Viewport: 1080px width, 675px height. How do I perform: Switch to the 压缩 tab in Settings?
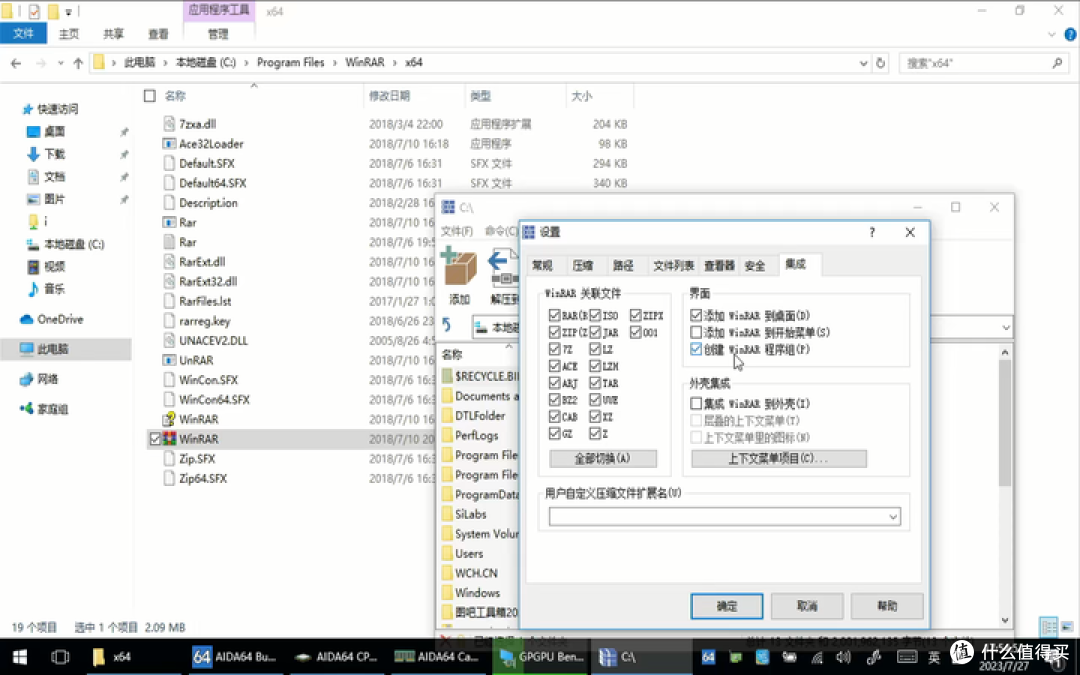pyautogui.click(x=583, y=266)
